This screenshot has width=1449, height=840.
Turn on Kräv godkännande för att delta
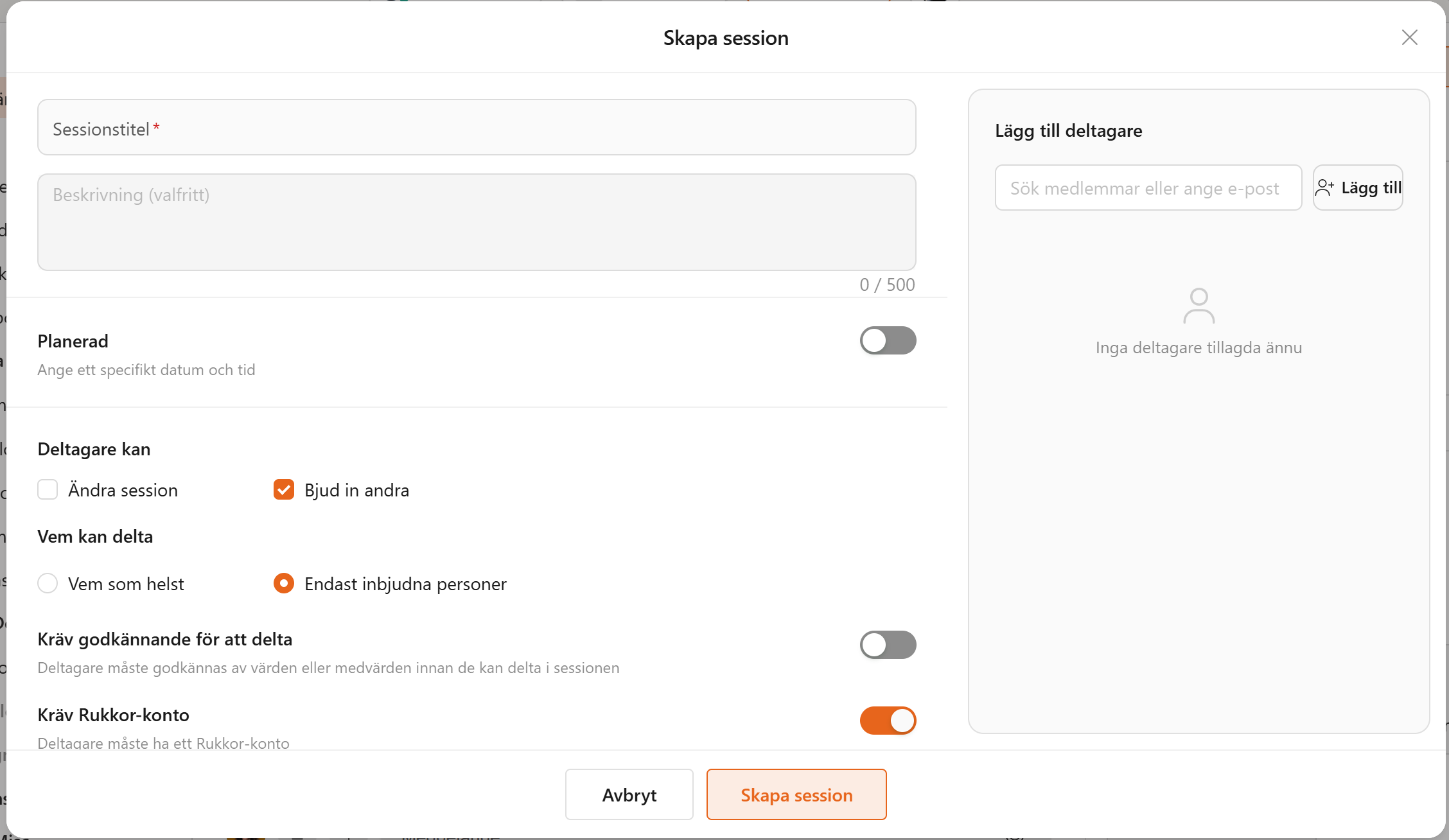click(x=888, y=645)
